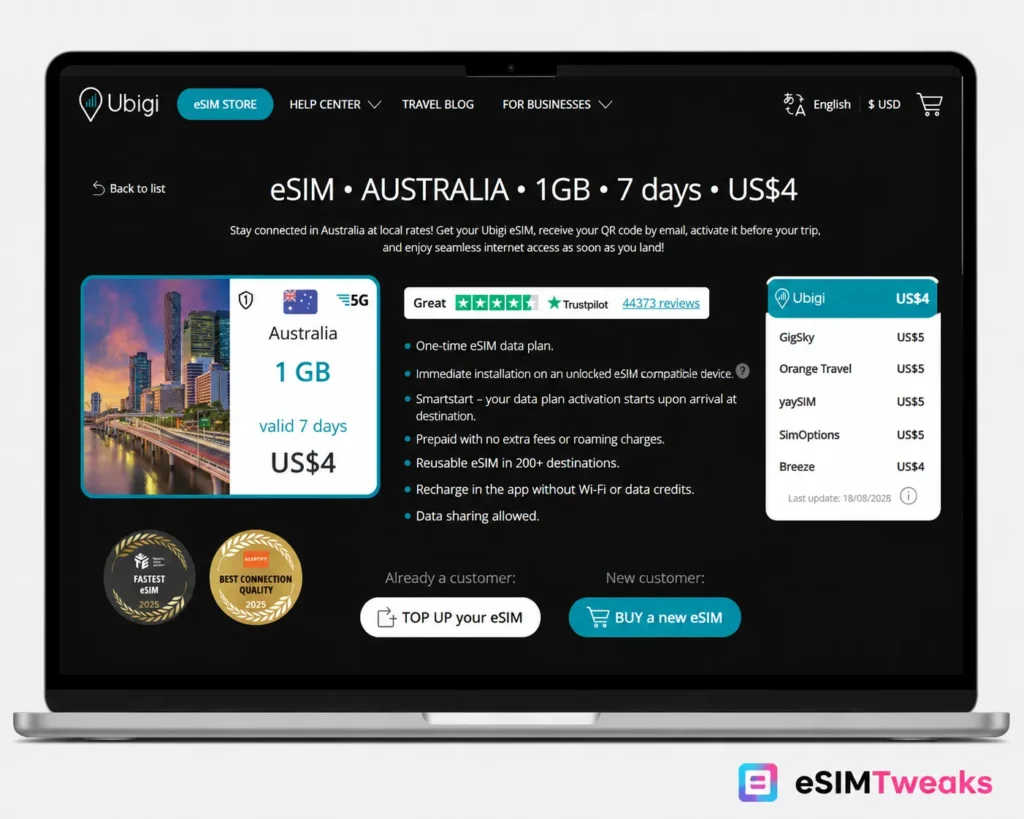1024x819 pixels.
Task: Expand the Help Center chevron
Action: (x=374, y=104)
